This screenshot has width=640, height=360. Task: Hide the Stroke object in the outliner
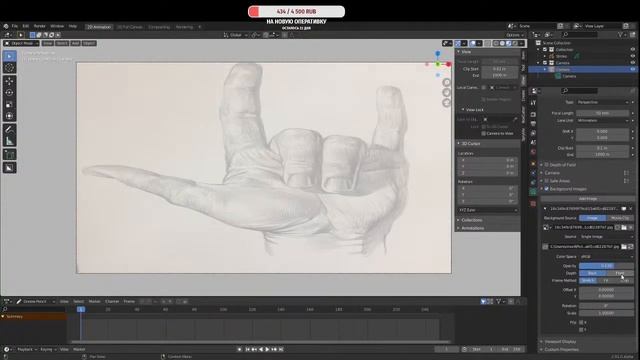click(633, 56)
